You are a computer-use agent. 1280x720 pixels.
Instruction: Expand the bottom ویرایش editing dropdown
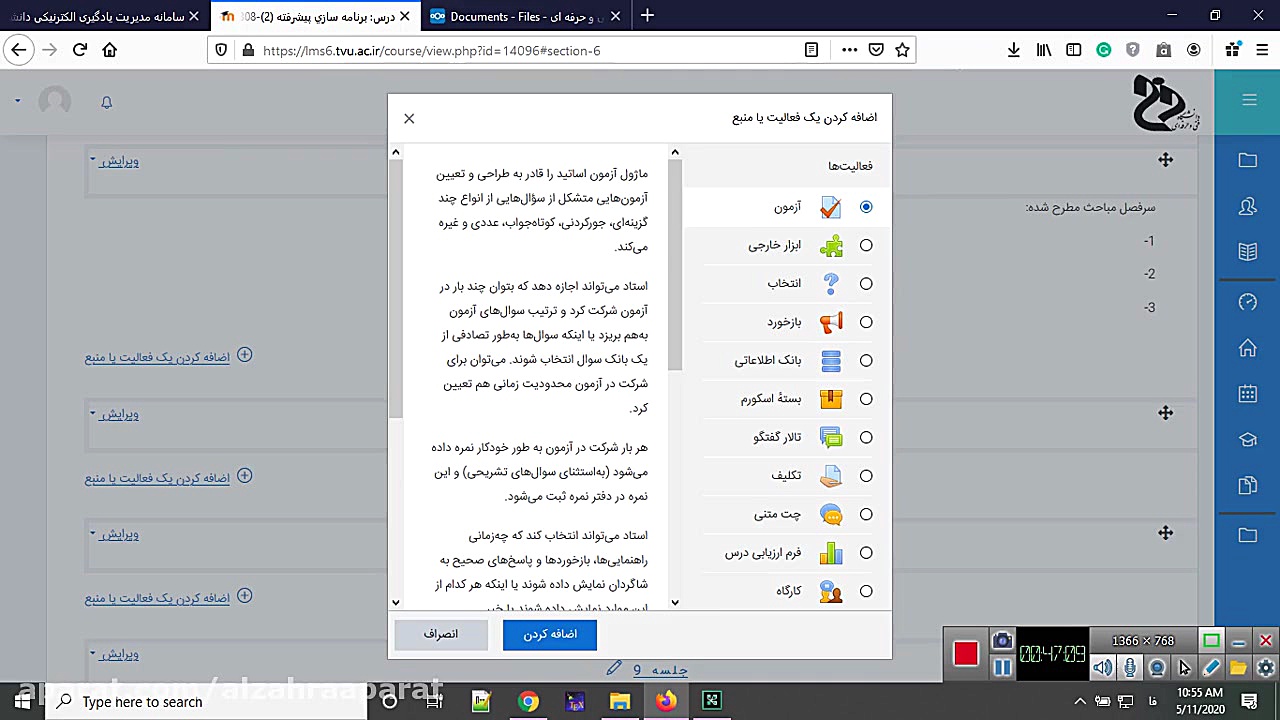coord(119,654)
